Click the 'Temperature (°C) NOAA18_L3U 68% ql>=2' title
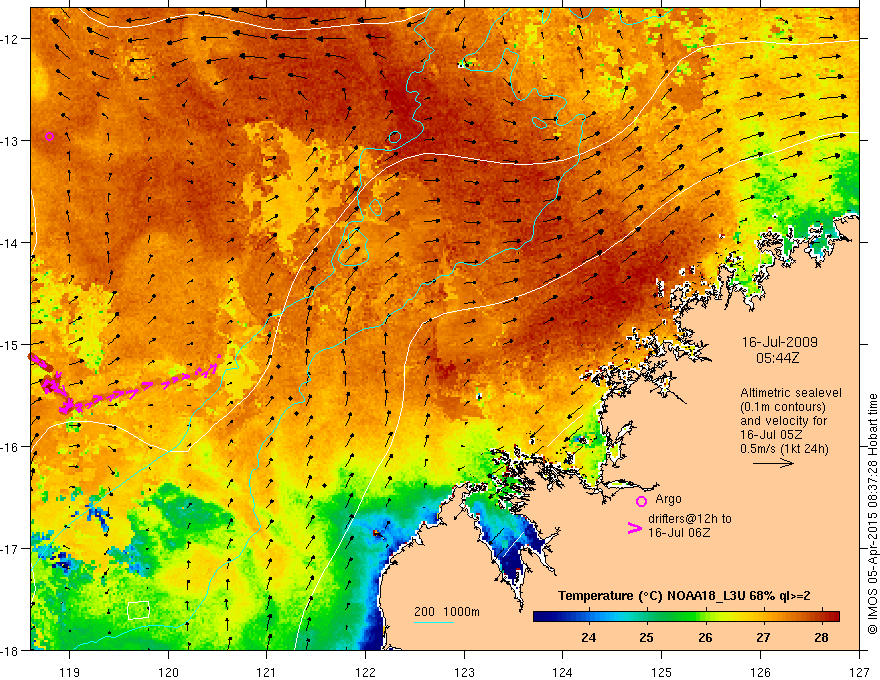This screenshot has height=680, width=880. tap(684, 596)
